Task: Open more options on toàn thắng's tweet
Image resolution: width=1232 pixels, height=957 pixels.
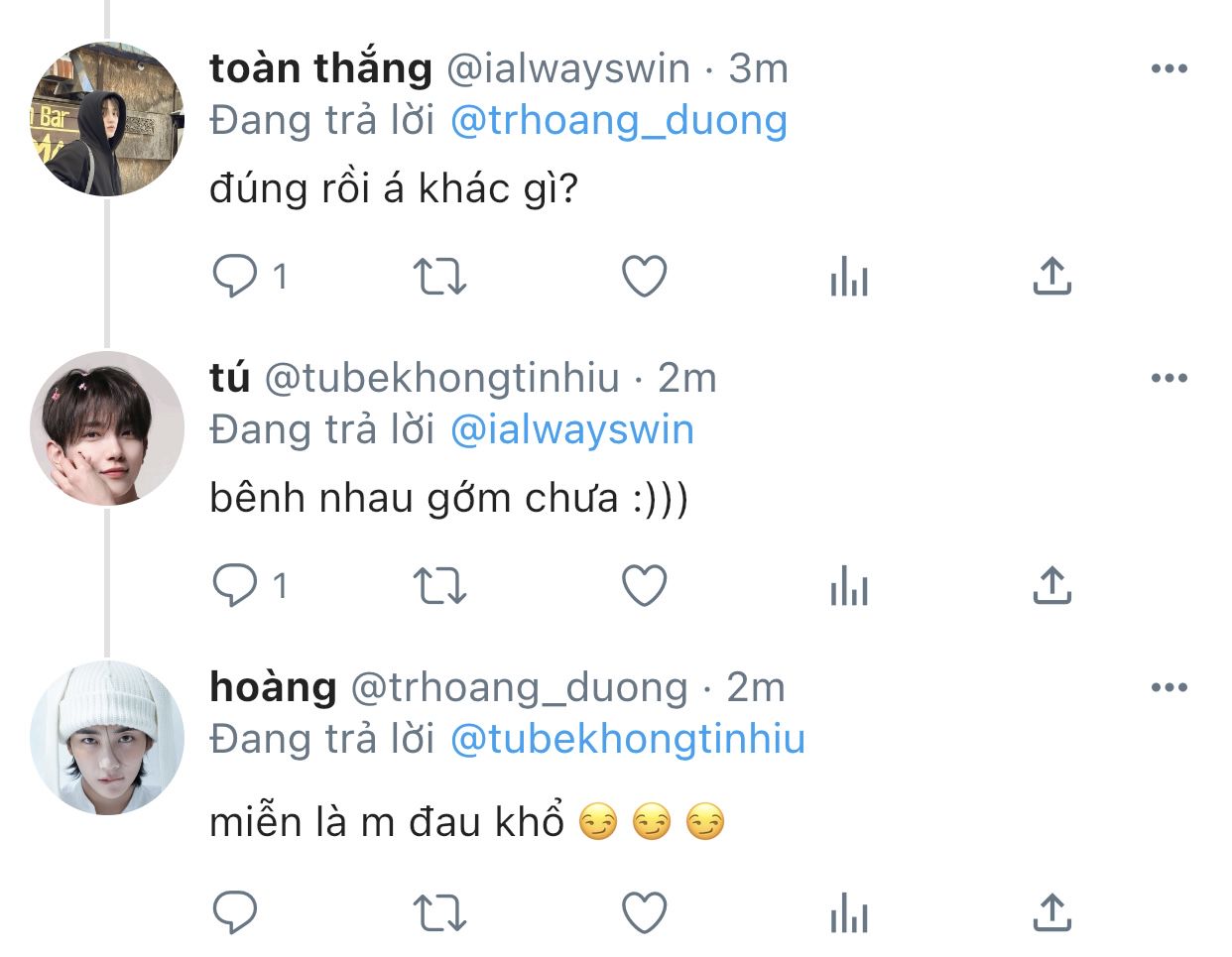Action: (x=1169, y=68)
